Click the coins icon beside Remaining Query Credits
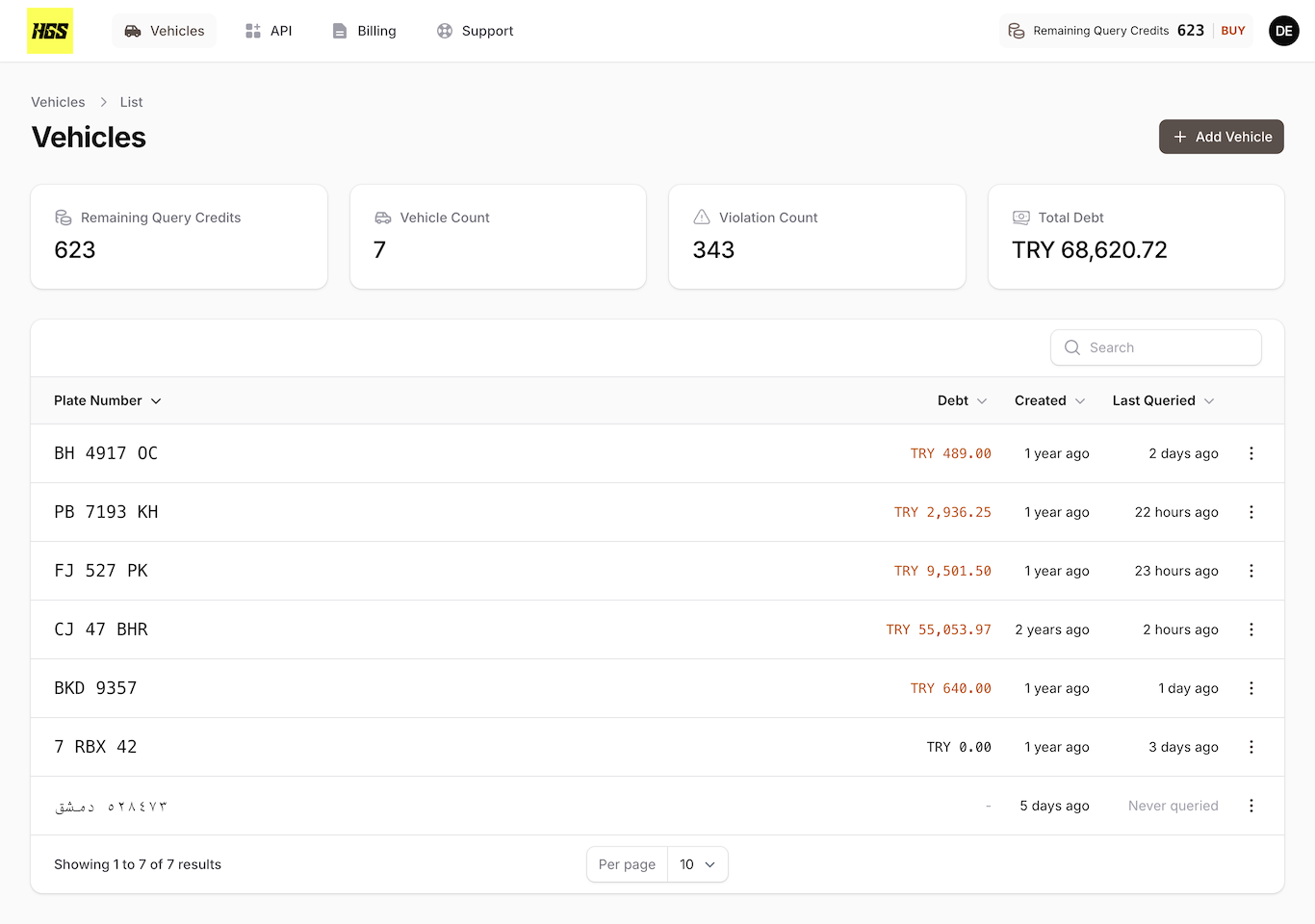This screenshot has height=924, width=1315. (x=1017, y=31)
